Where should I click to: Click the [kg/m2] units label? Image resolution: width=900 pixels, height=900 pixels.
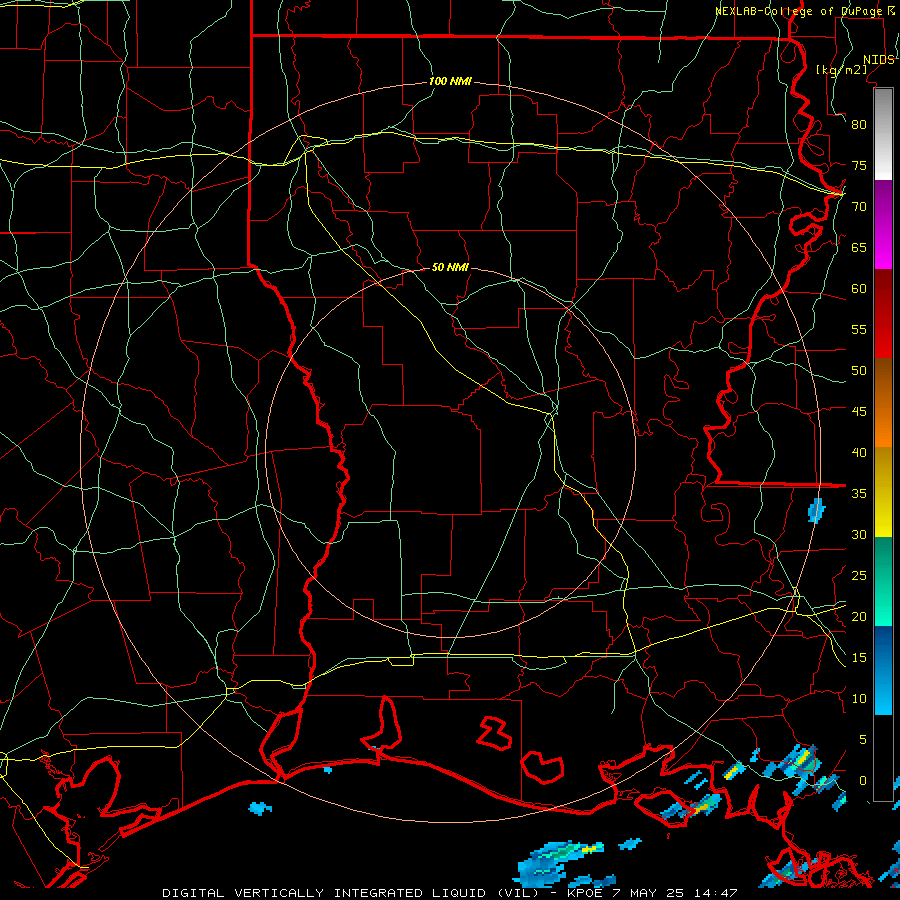(x=841, y=70)
